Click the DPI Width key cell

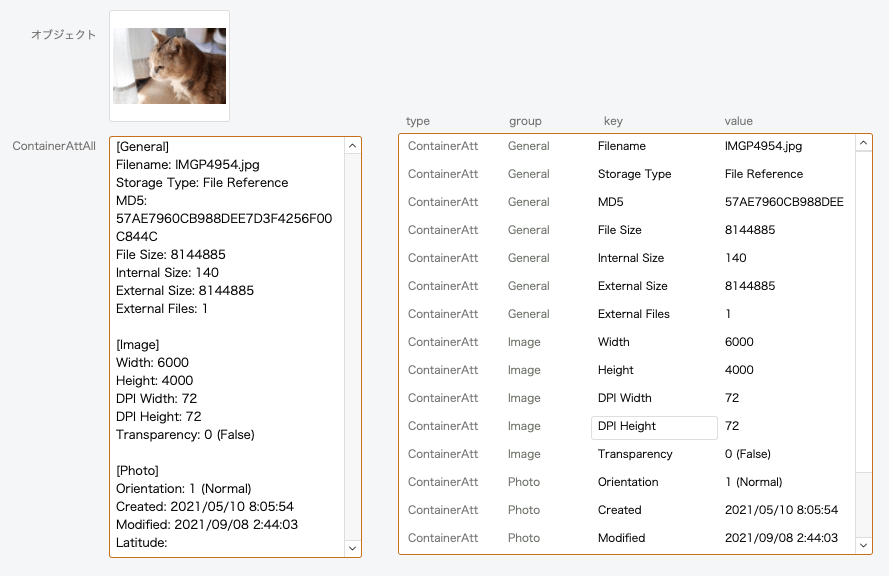click(624, 398)
